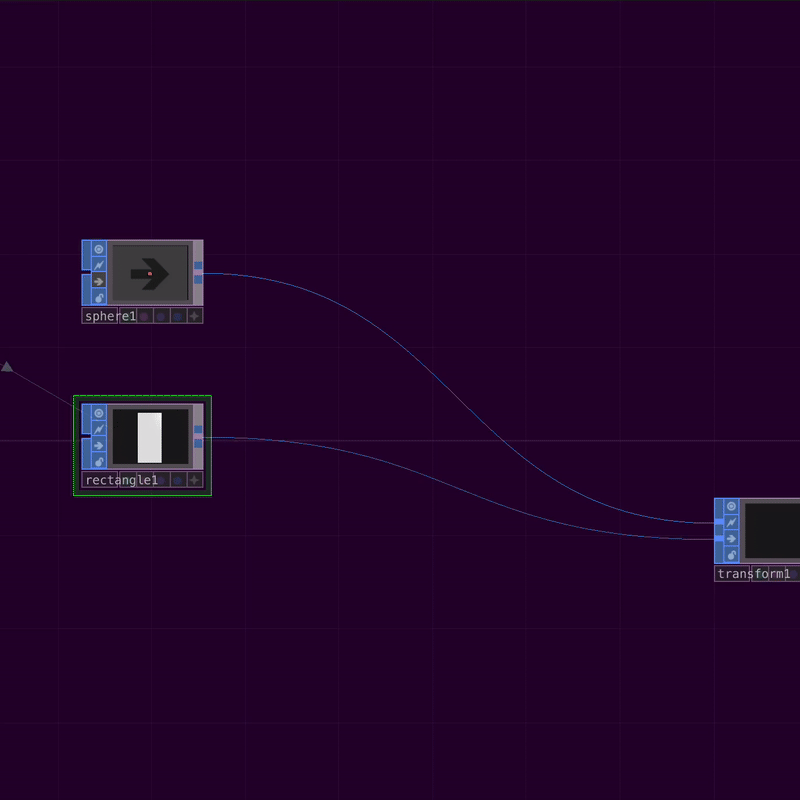The image size is (800, 800).
Task: Click the viewer flag icon on rectangle1
Action: 99,412
